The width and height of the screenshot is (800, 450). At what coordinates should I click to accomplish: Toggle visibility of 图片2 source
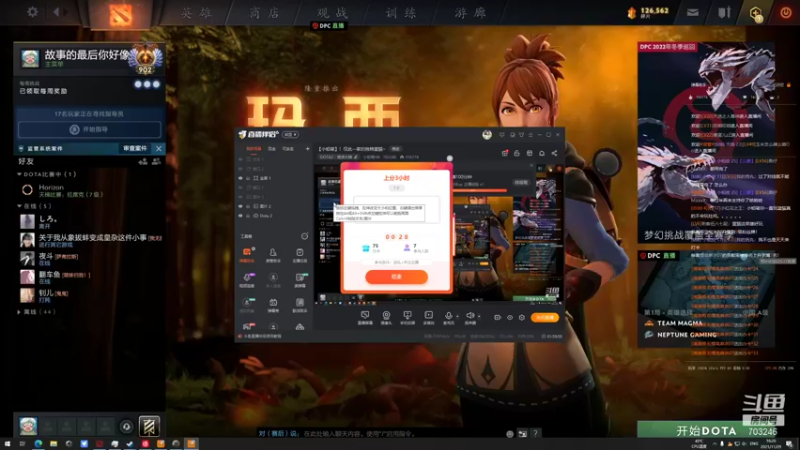click(x=241, y=206)
